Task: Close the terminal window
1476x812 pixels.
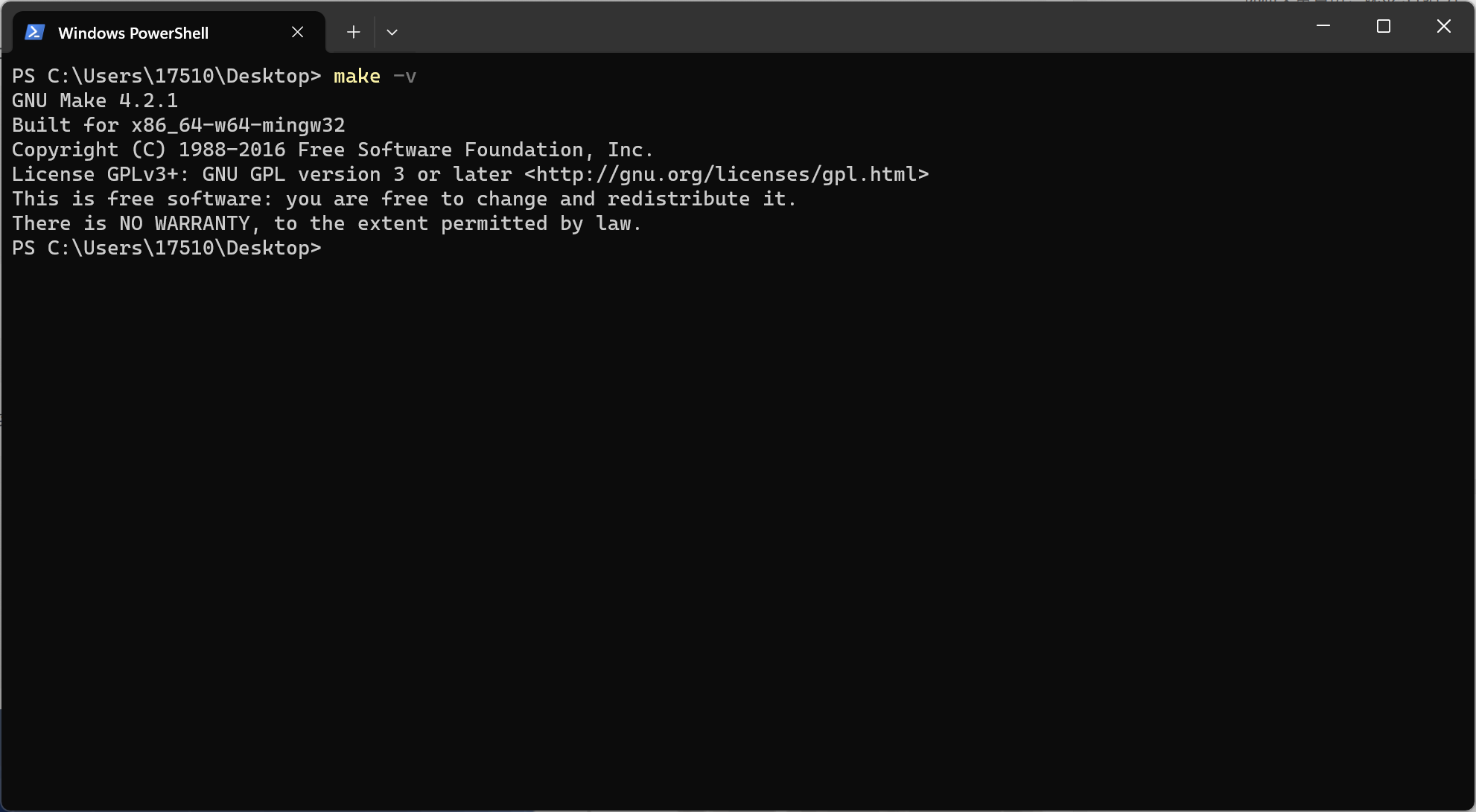Action: [1444, 26]
